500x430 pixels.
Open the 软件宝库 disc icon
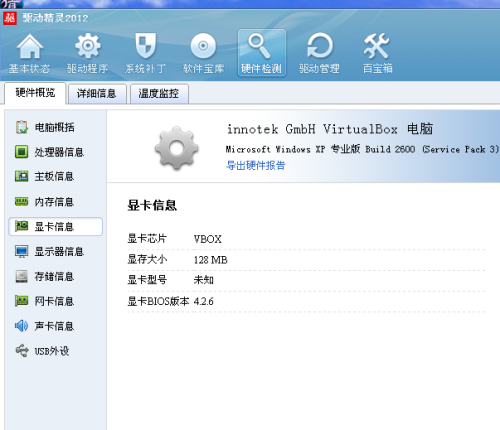pos(203,46)
